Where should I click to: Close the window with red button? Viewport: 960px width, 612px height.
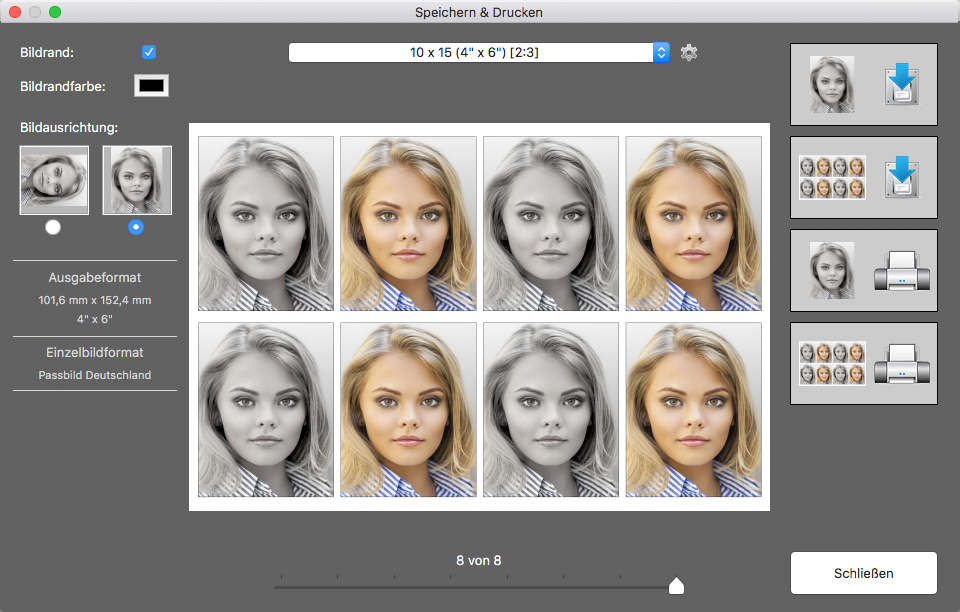coord(15,12)
